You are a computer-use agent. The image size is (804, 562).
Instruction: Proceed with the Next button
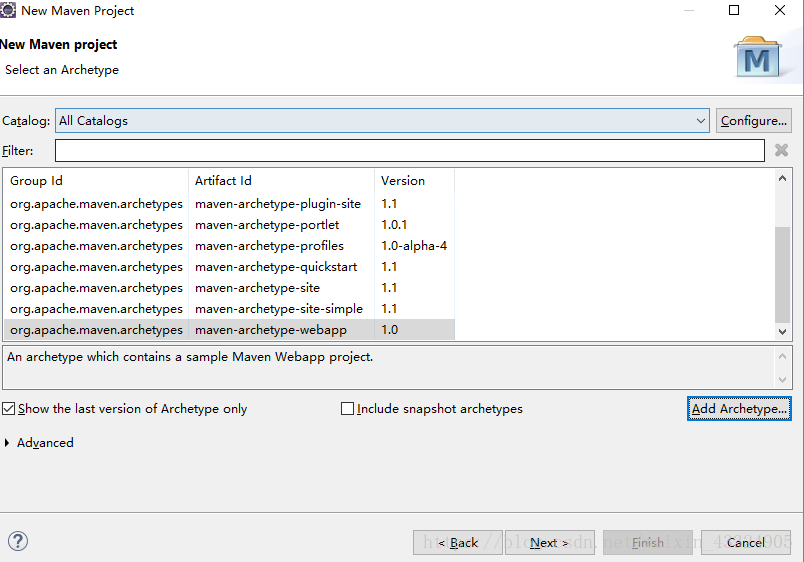(x=550, y=543)
